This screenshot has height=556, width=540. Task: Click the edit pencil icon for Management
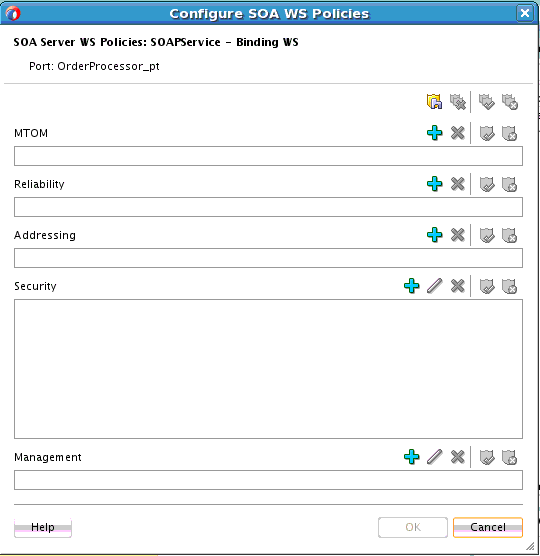click(x=434, y=457)
